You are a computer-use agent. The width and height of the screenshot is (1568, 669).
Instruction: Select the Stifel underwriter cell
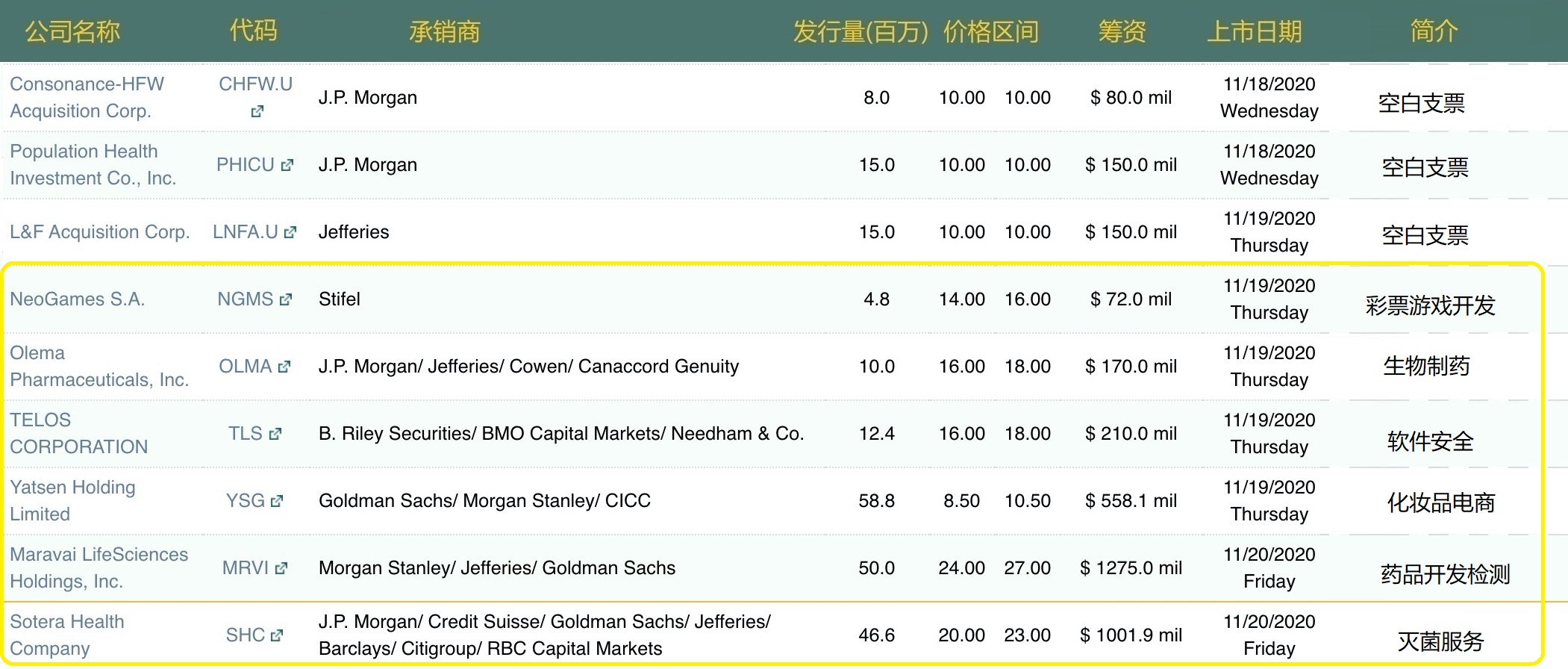(x=340, y=299)
